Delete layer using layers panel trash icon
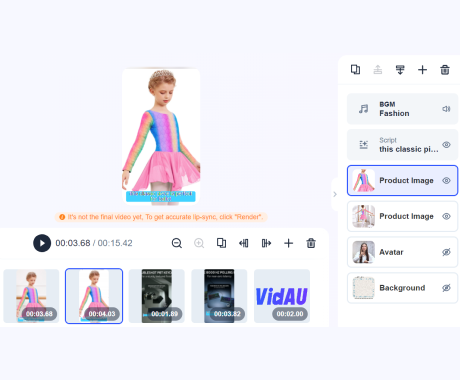 445,70
